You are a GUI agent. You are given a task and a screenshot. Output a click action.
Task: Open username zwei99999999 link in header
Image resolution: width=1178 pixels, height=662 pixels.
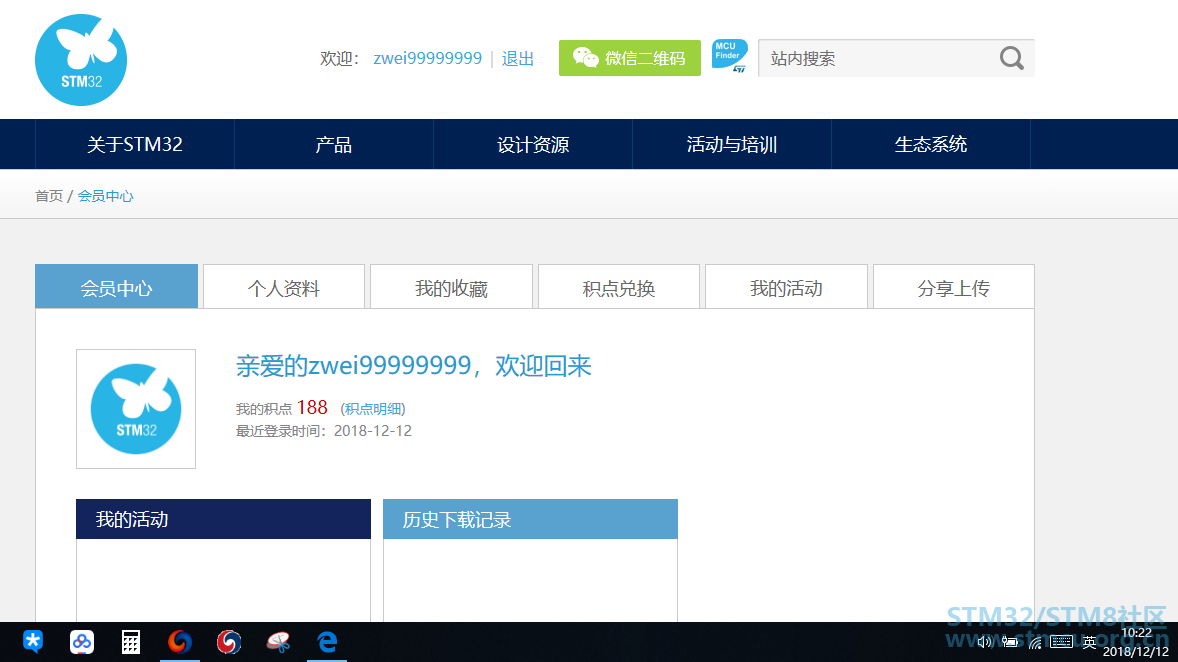pyautogui.click(x=427, y=59)
